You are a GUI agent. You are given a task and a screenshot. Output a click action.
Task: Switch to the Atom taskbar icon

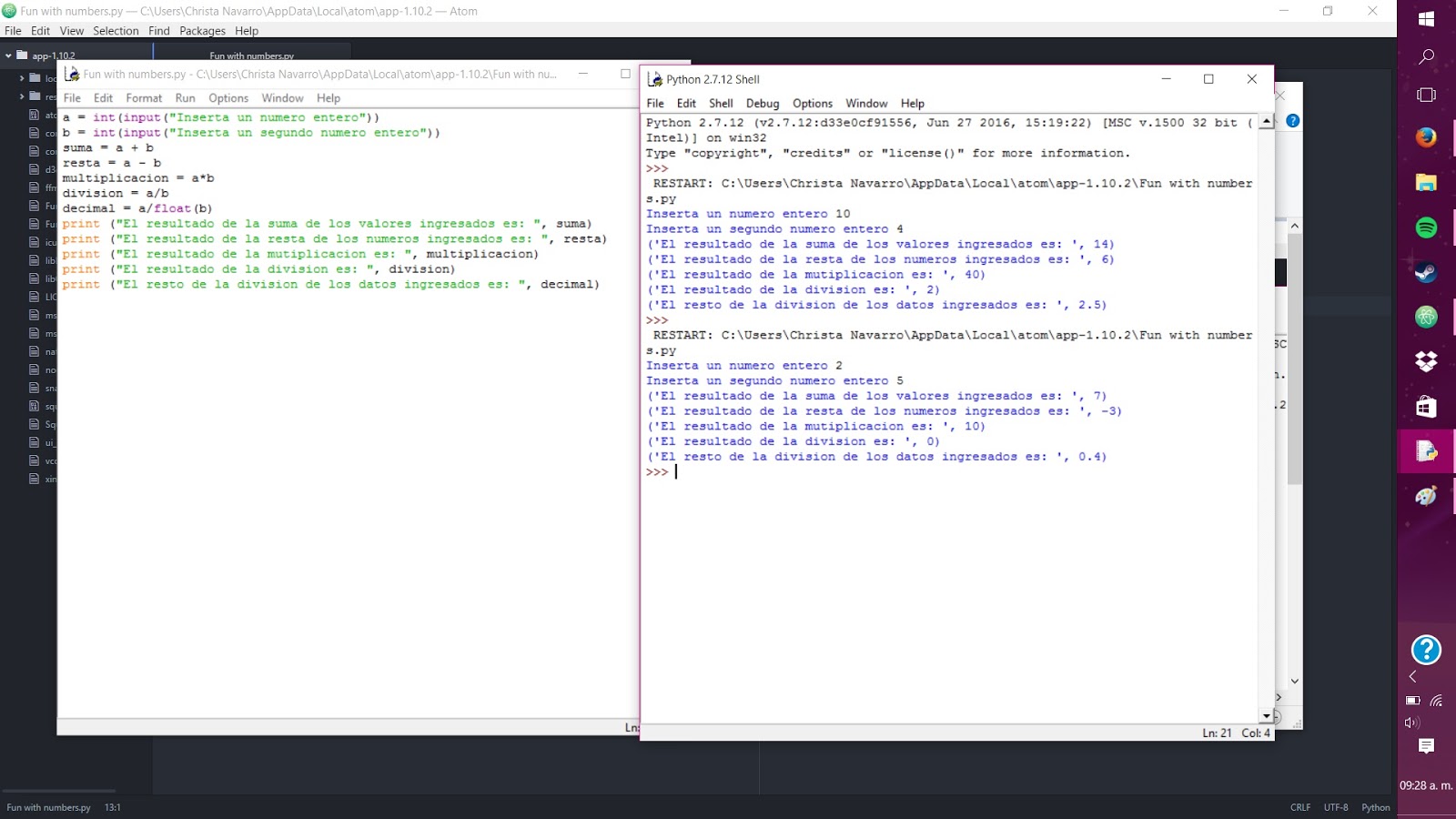click(x=1426, y=317)
